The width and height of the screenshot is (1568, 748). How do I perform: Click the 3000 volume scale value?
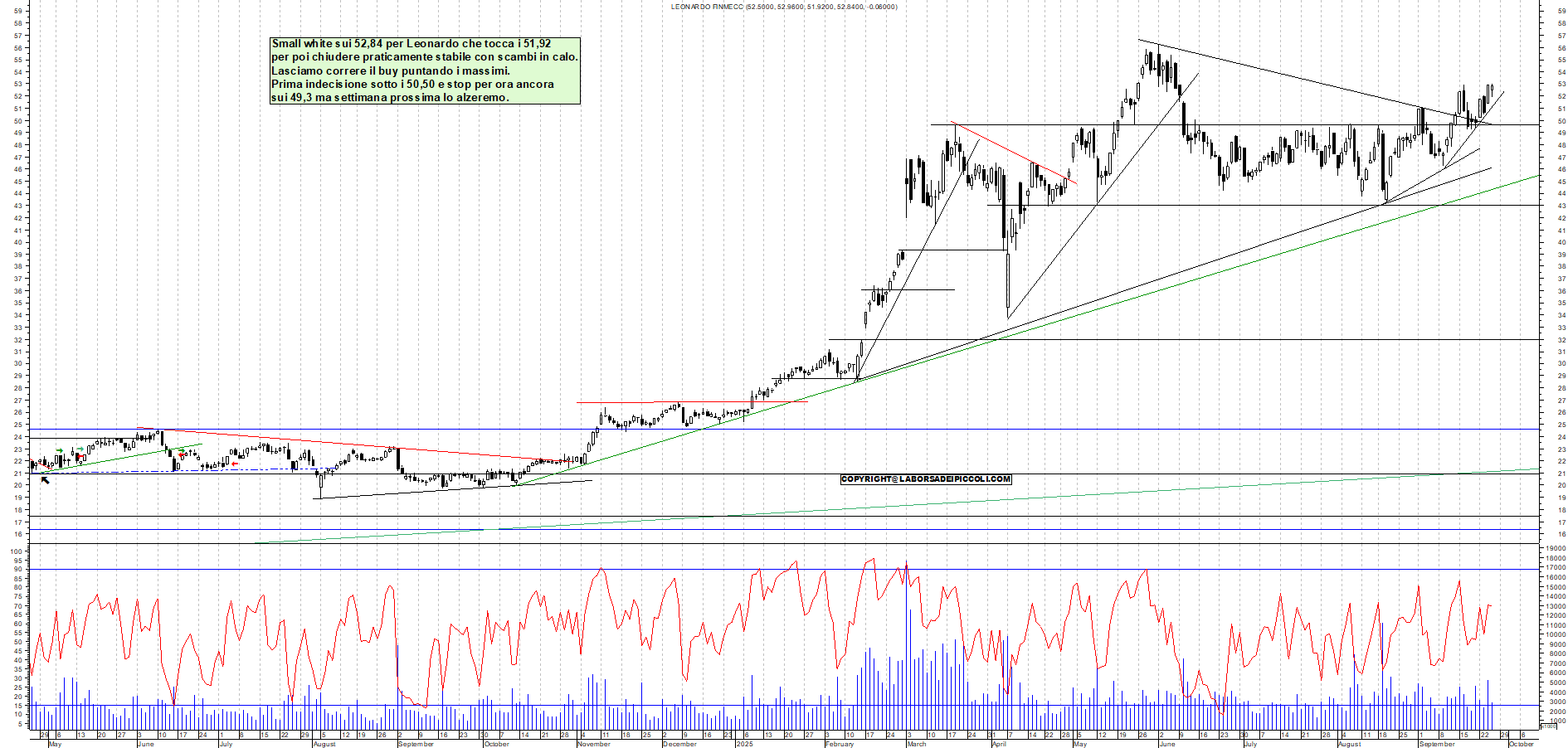(1557, 702)
